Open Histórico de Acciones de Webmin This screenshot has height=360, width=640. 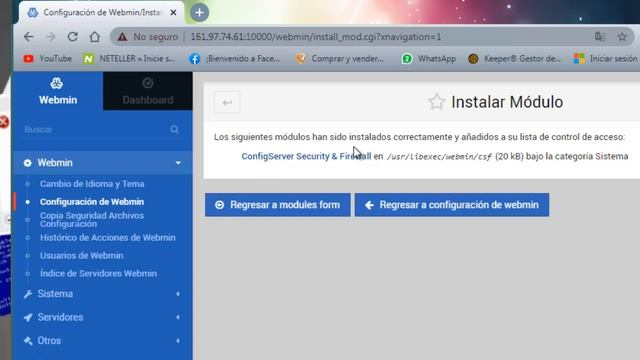click(108, 238)
